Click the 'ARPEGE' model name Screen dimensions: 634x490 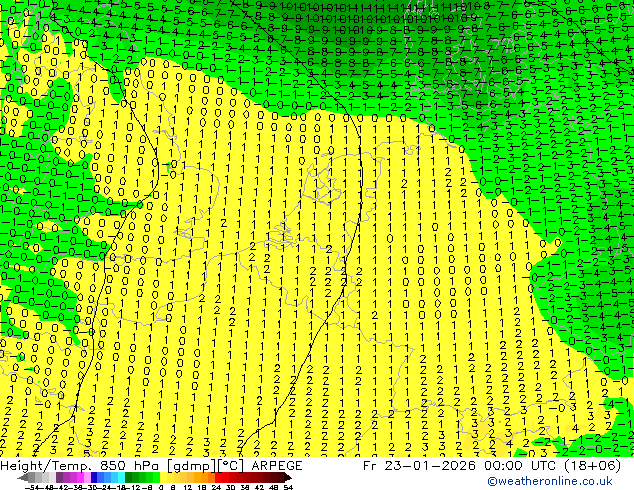(x=277, y=466)
